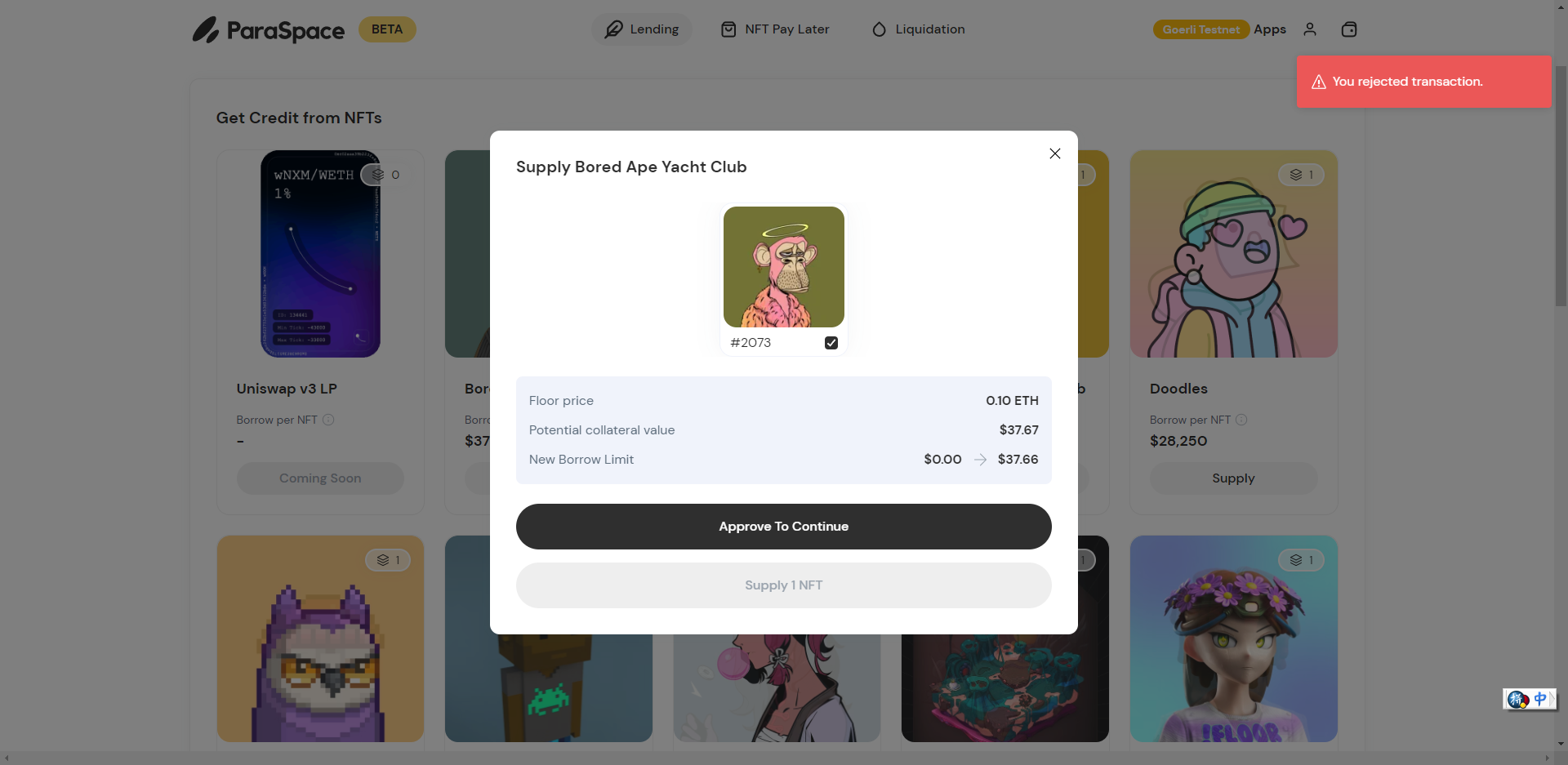This screenshot has width=1568, height=765.
Task: Open the wallet icon in header
Action: pos(1349,29)
